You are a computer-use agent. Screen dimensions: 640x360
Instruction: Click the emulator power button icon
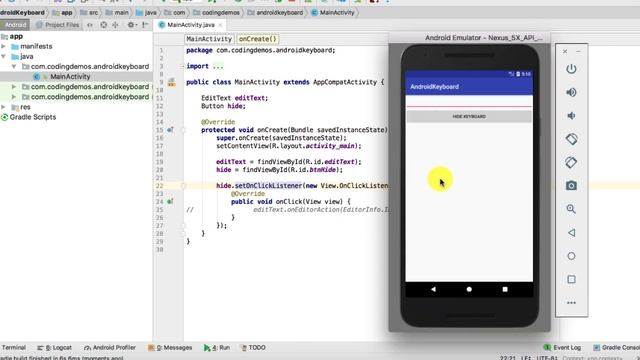(571, 69)
